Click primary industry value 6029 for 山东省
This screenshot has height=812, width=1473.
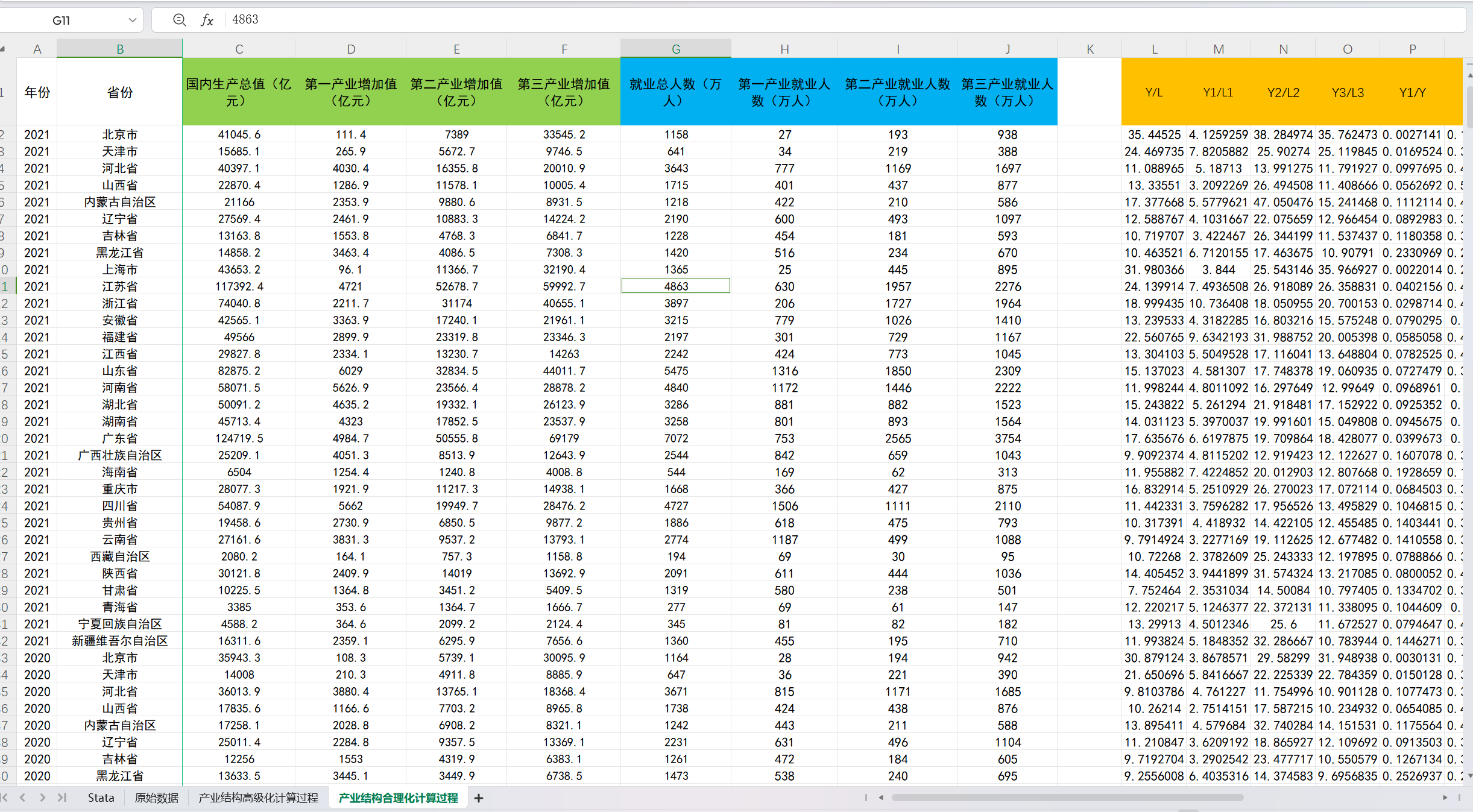point(351,371)
